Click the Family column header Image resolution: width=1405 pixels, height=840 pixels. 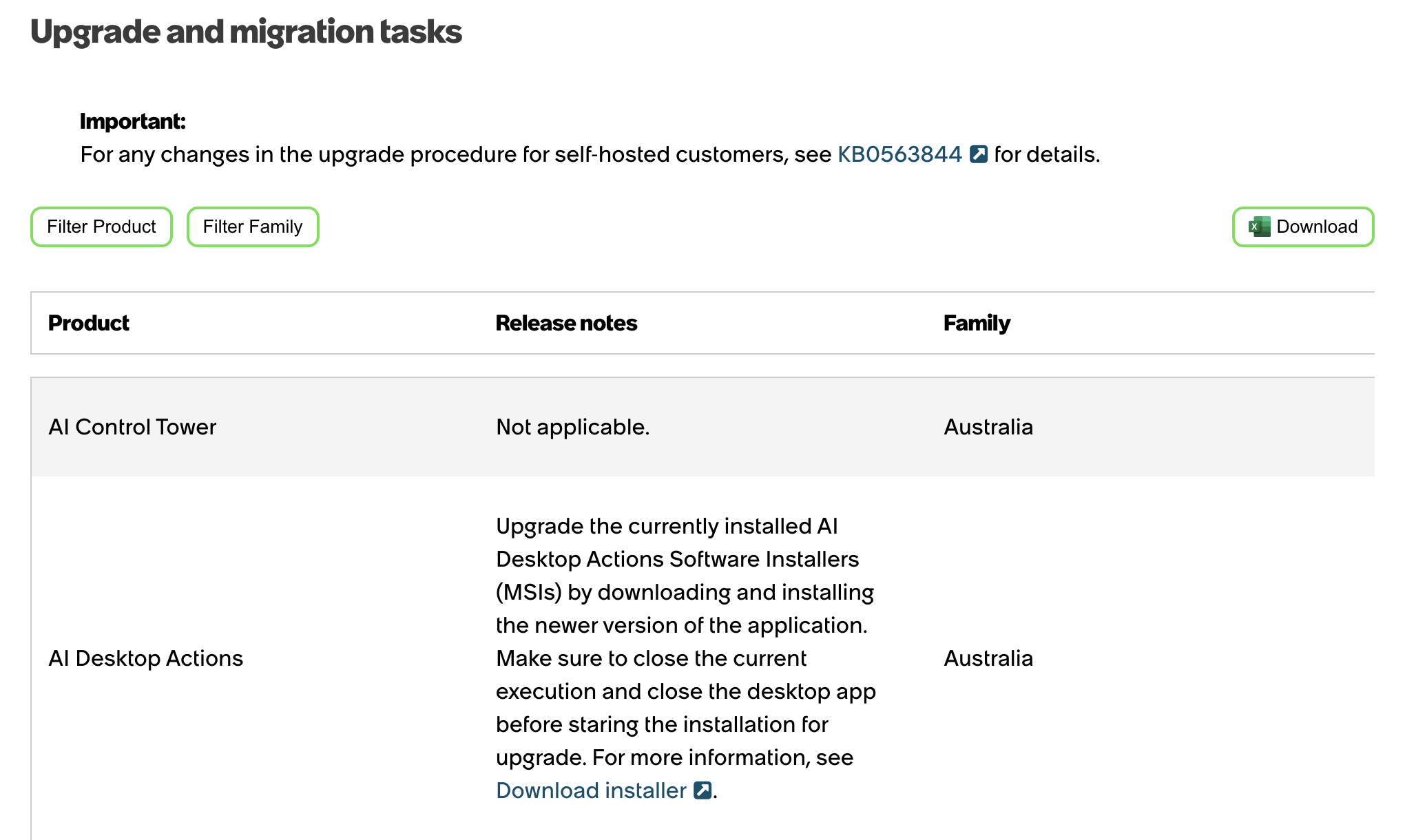point(977,323)
